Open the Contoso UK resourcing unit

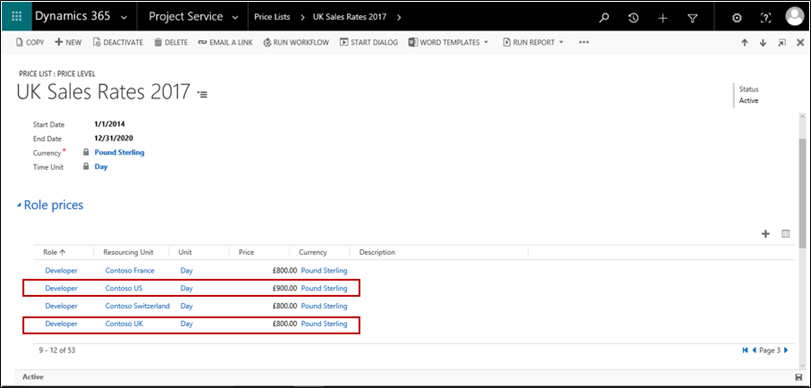point(124,324)
